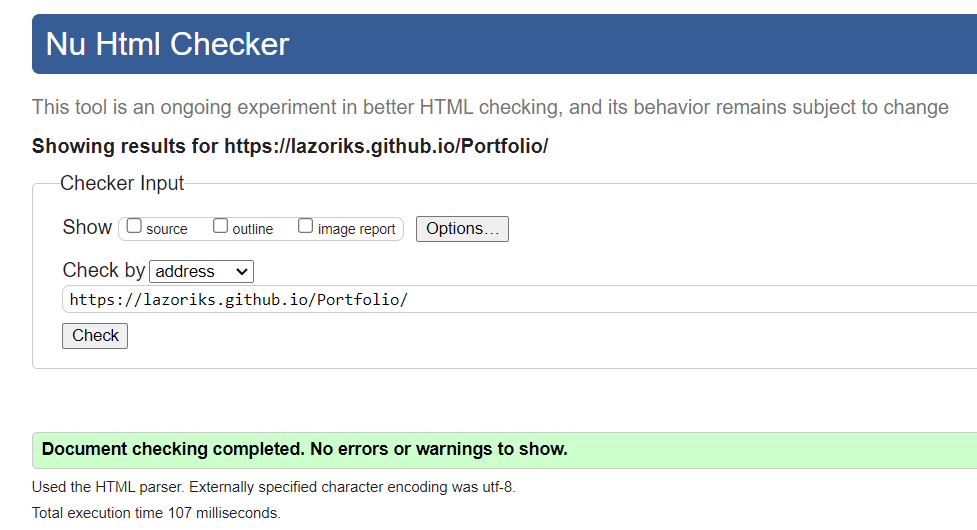
Task: Click the 'Used the HTML parser' line
Action: pyautogui.click(x=274, y=487)
